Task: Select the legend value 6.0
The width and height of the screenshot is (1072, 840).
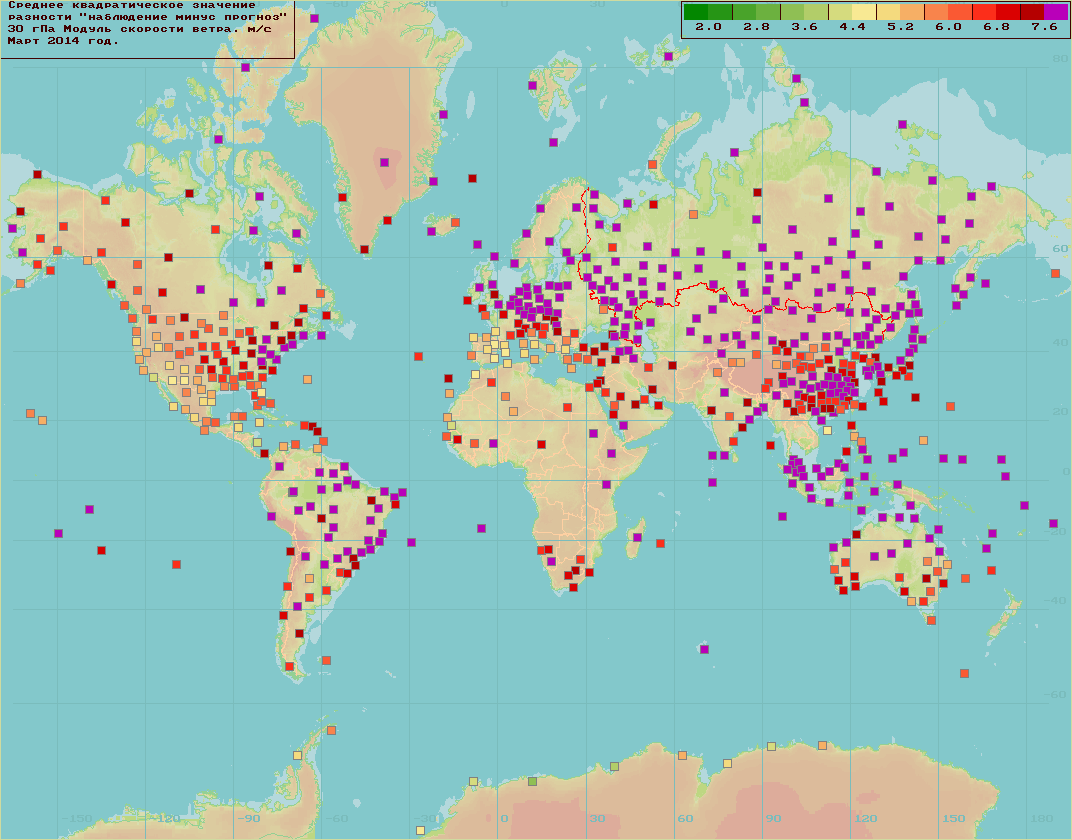Action: click(x=948, y=27)
